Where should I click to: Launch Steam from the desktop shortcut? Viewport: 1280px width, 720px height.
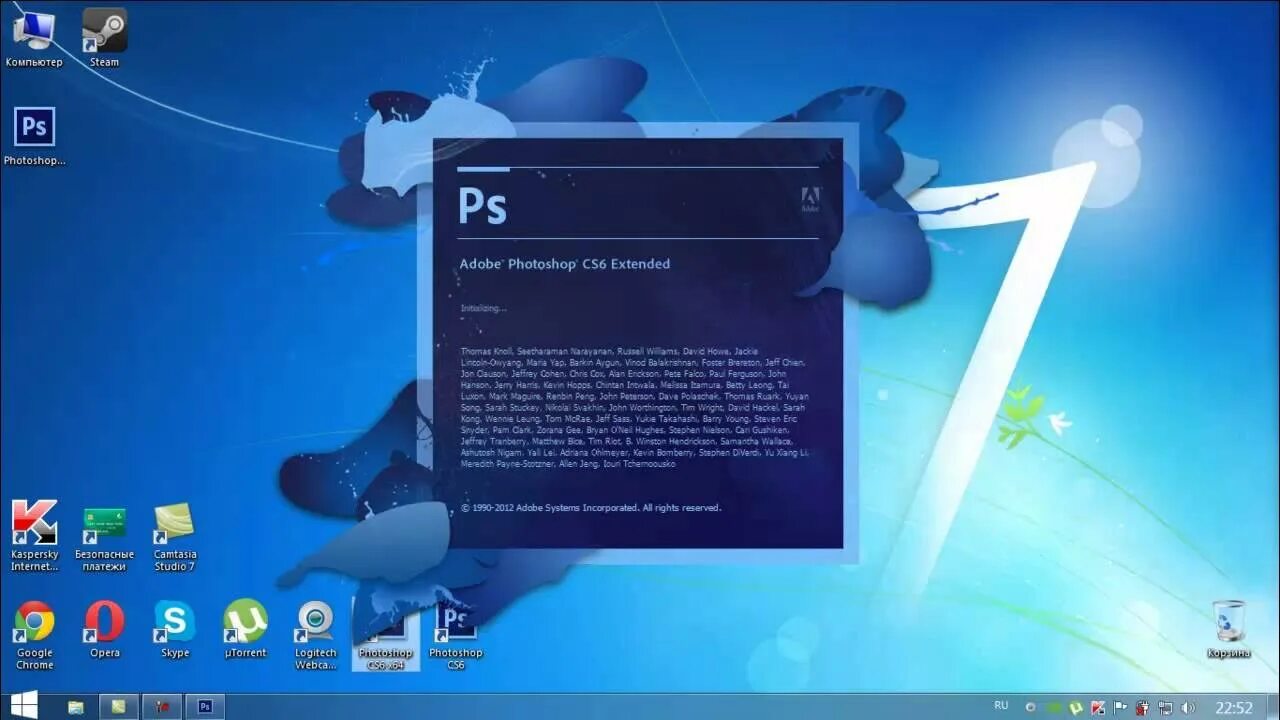pyautogui.click(x=104, y=39)
